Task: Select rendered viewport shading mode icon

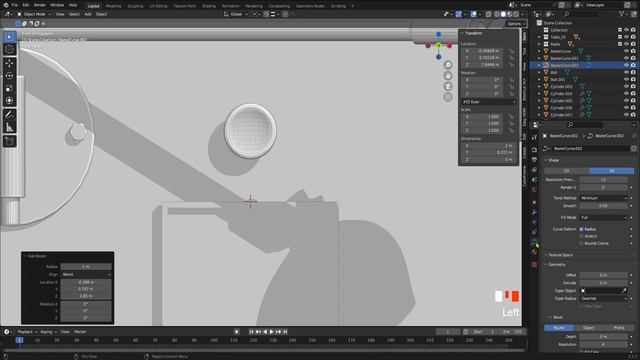Action: point(516,14)
